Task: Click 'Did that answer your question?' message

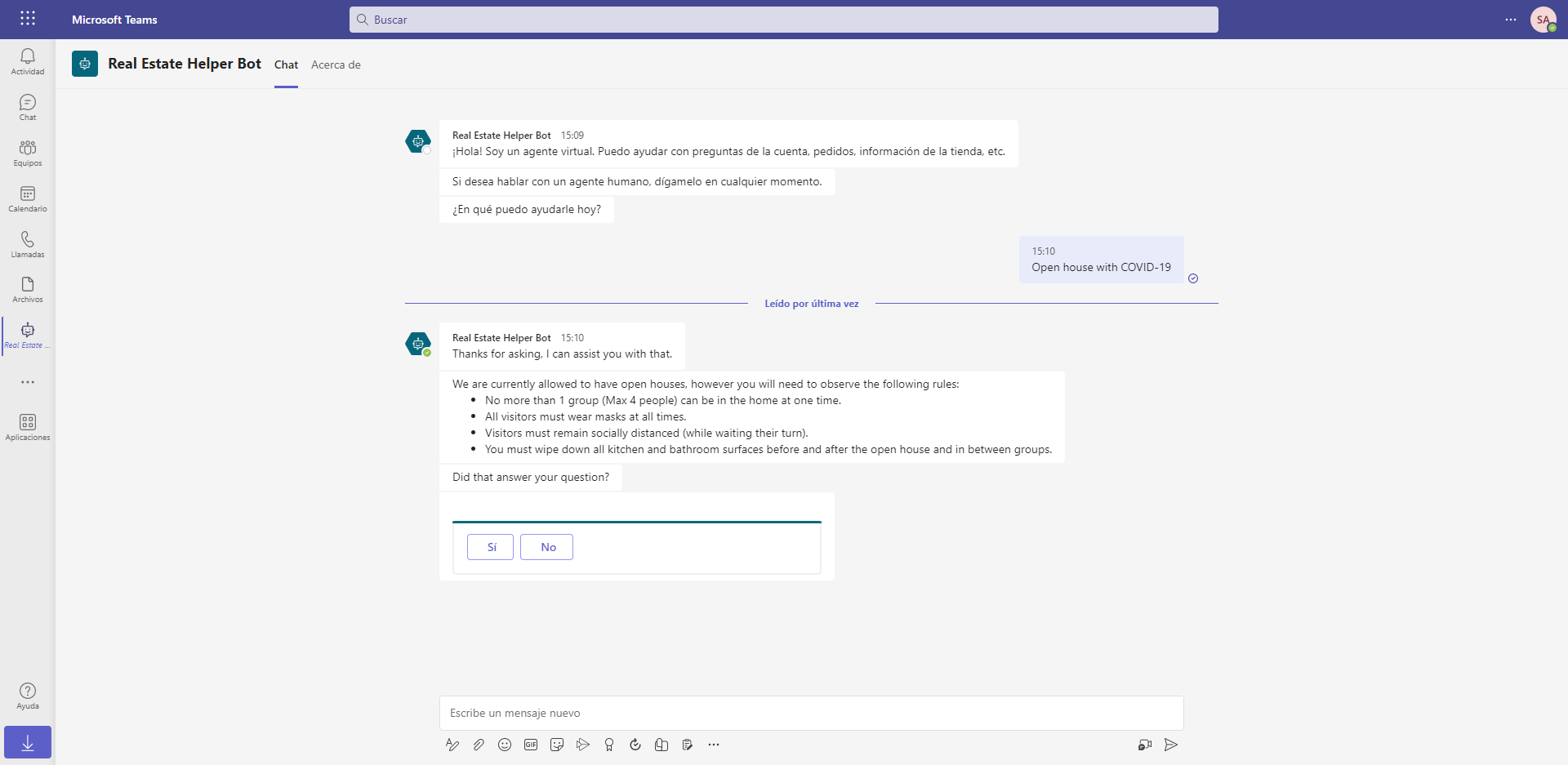Action: click(531, 478)
